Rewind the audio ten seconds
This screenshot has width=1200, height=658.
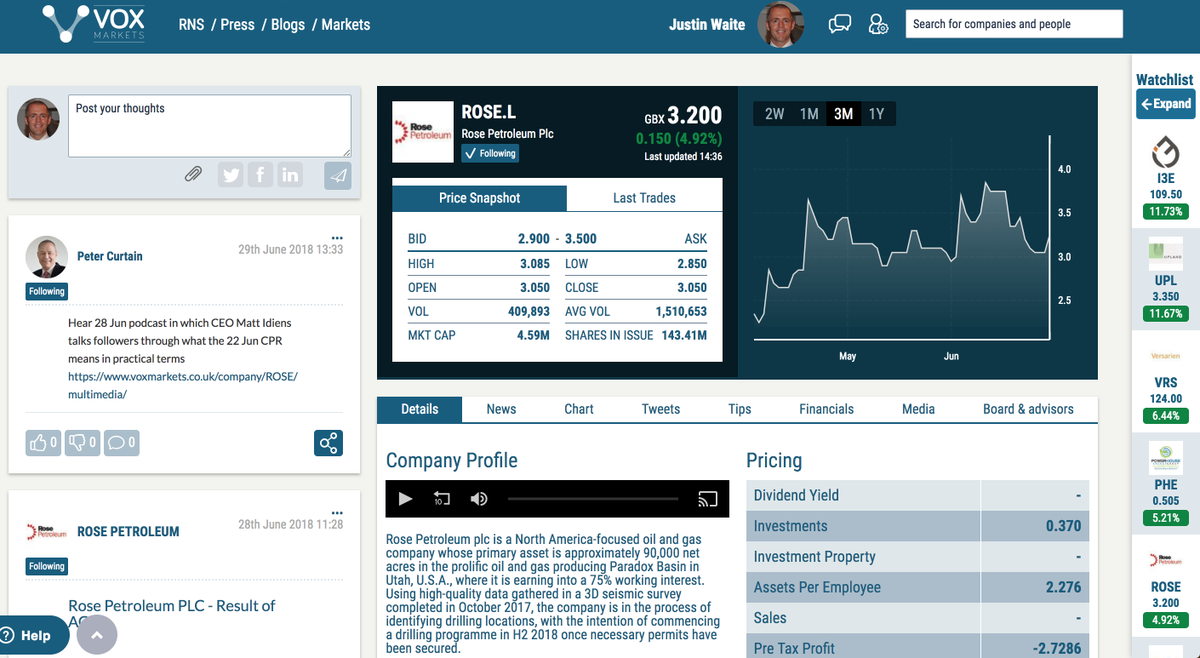coord(442,498)
